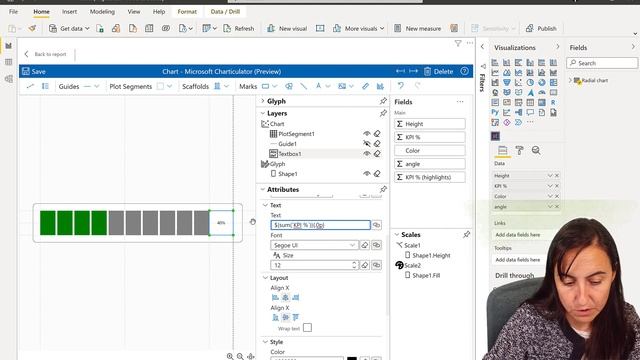This screenshot has height=360, width=640.
Task: Toggle visibility of PlotSegment1 layer
Action: click(x=367, y=133)
